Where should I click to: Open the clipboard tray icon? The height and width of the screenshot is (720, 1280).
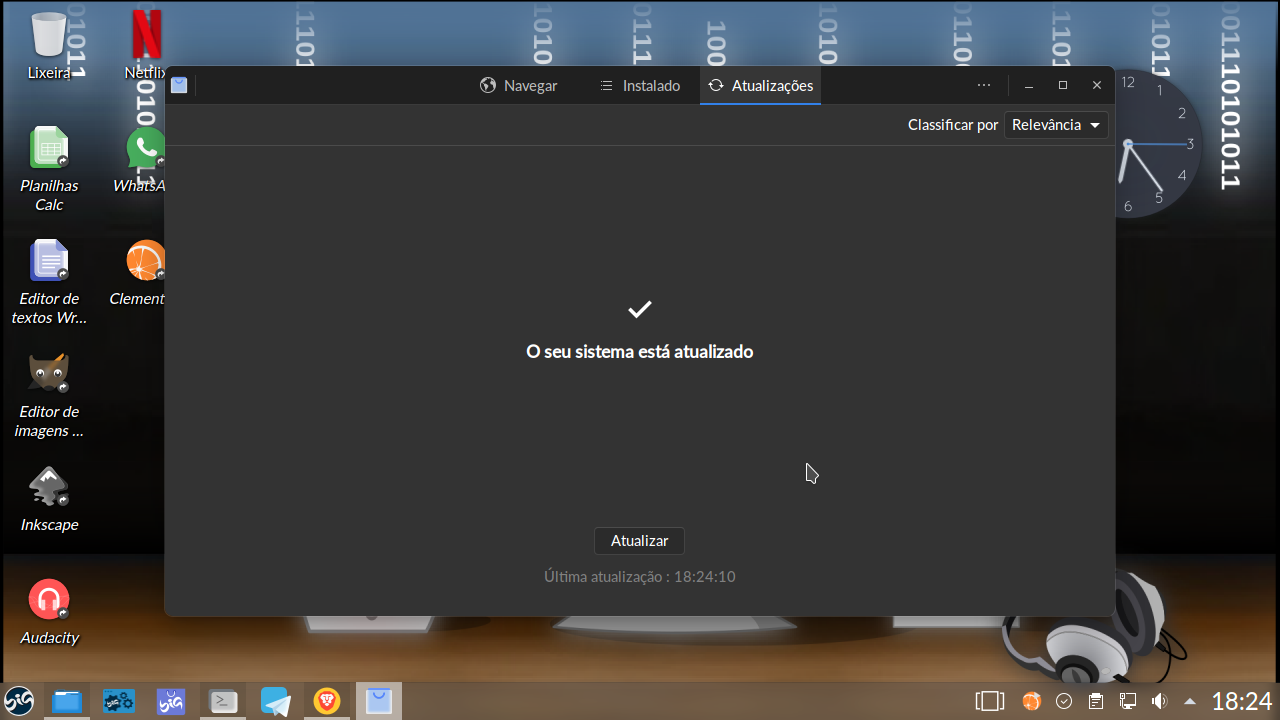point(1096,701)
